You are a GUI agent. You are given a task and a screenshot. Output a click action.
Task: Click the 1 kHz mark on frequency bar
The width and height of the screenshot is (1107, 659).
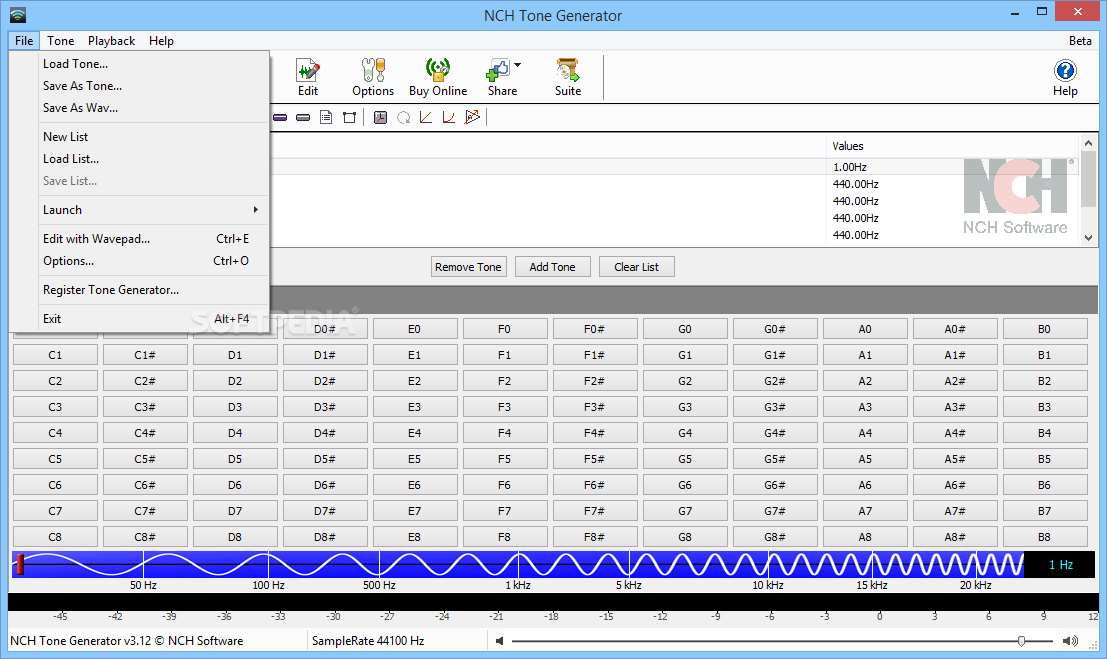point(518,586)
